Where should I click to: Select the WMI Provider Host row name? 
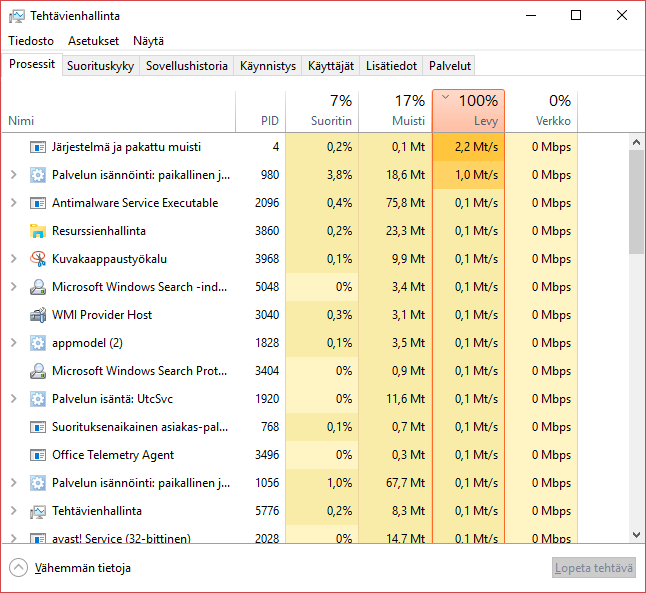tap(102, 315)
